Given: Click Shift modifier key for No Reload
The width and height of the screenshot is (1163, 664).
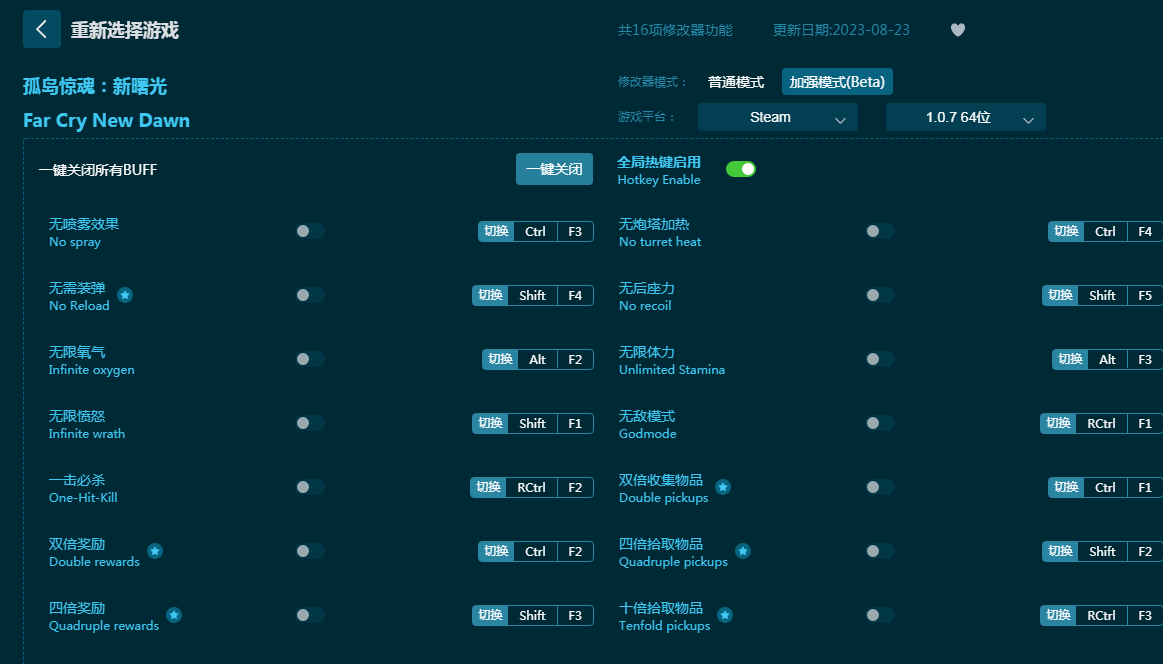Looking at the screenshot, I should click(533, 295).
